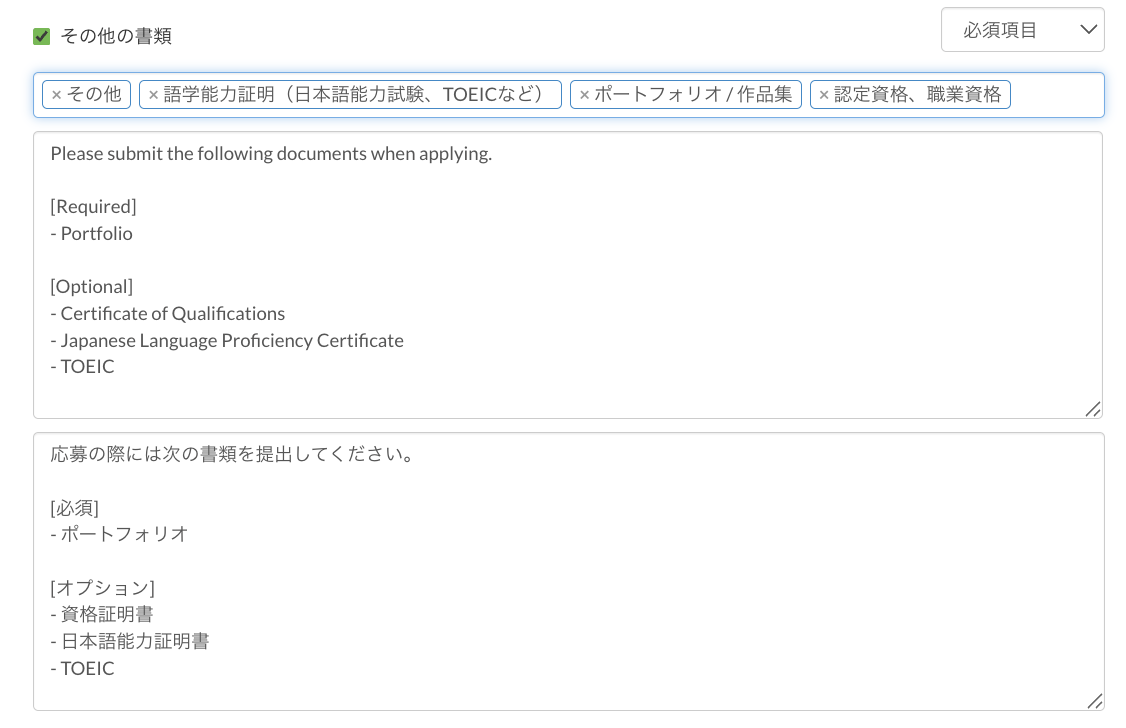The height and width of the screenshot is (728, 1126).
Task: Open the 必須項目 dropdown
Action: (x=1022, y=30)
